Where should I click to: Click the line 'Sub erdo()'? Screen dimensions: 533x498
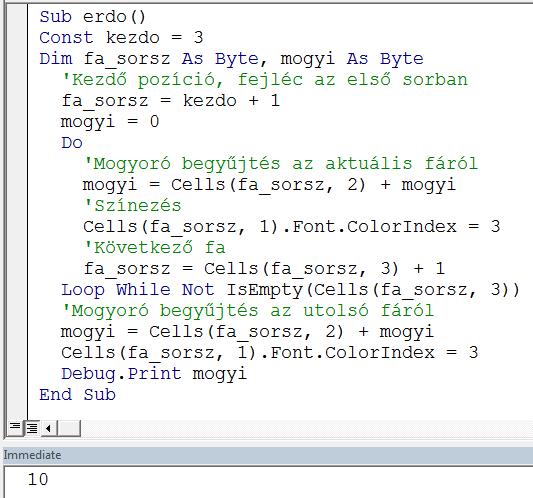pos(92,17)
